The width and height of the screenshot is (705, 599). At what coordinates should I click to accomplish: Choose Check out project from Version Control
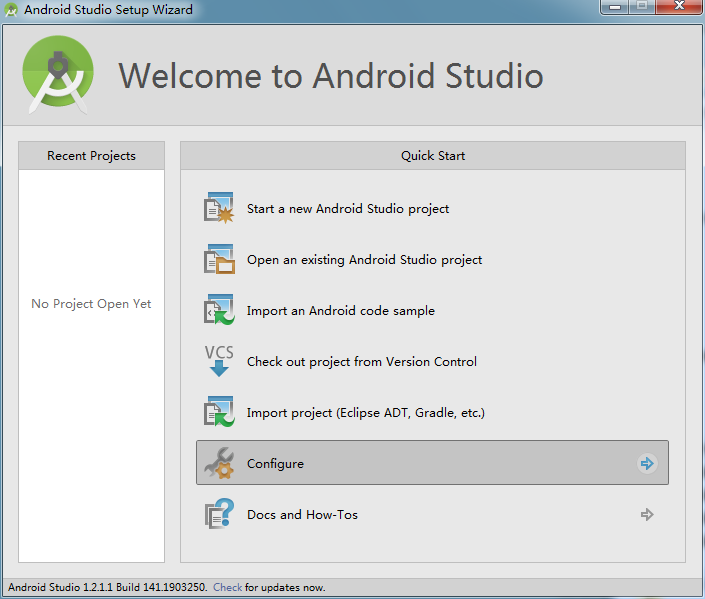[361, 362]
